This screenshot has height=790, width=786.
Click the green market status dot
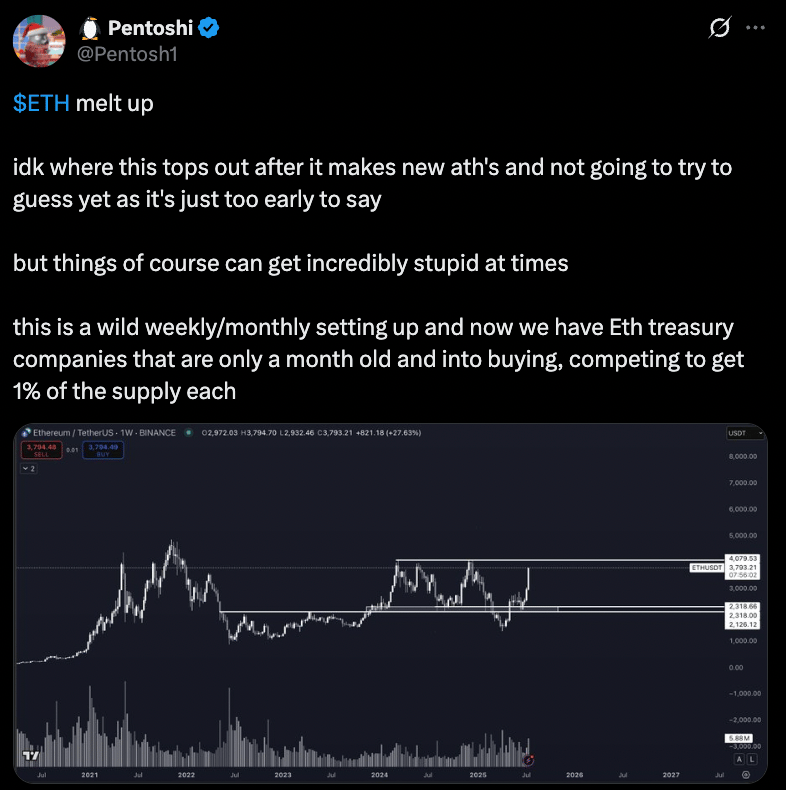point(188,432)
